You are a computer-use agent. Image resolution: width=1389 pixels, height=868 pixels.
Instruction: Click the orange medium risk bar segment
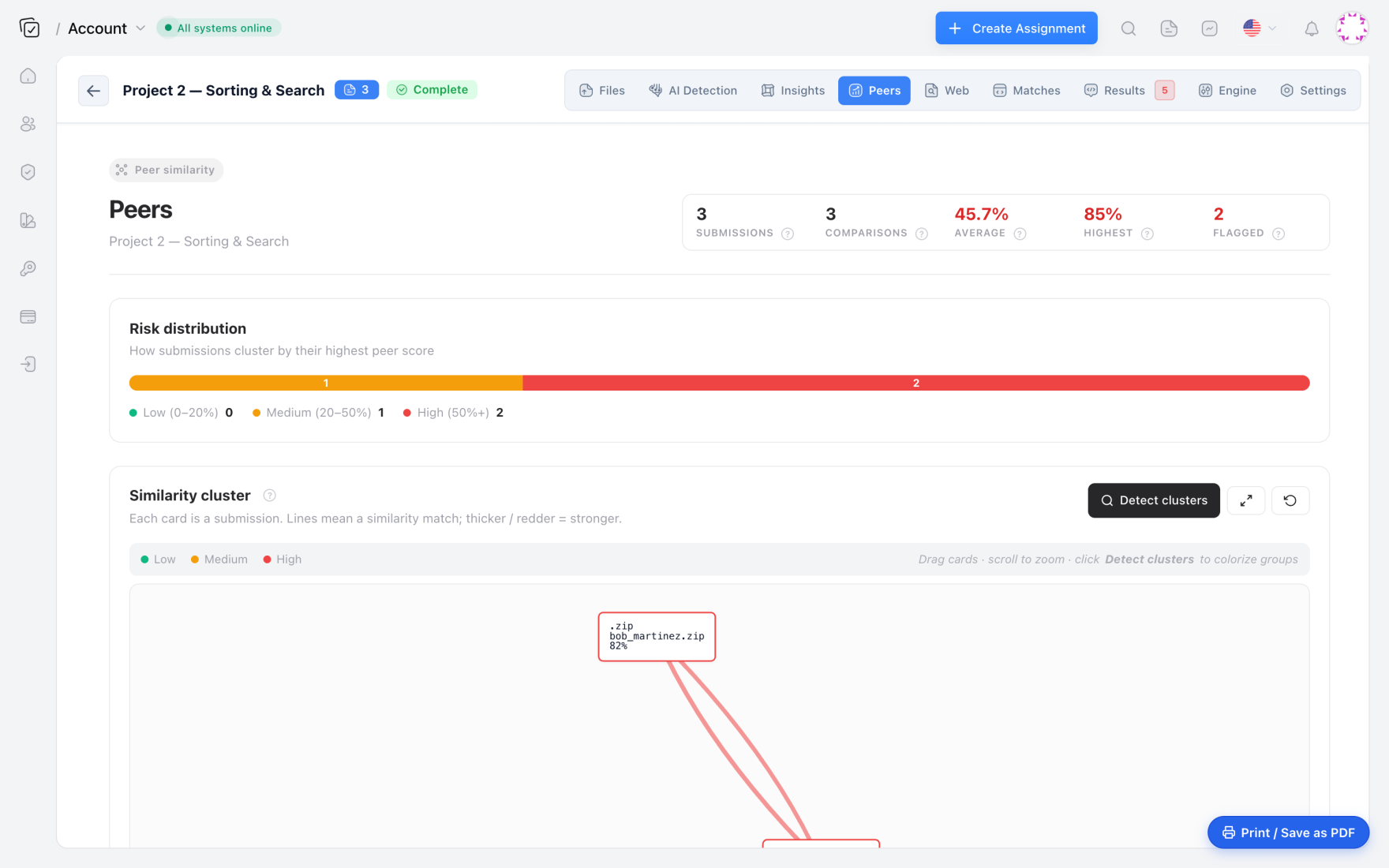[326, 383]
